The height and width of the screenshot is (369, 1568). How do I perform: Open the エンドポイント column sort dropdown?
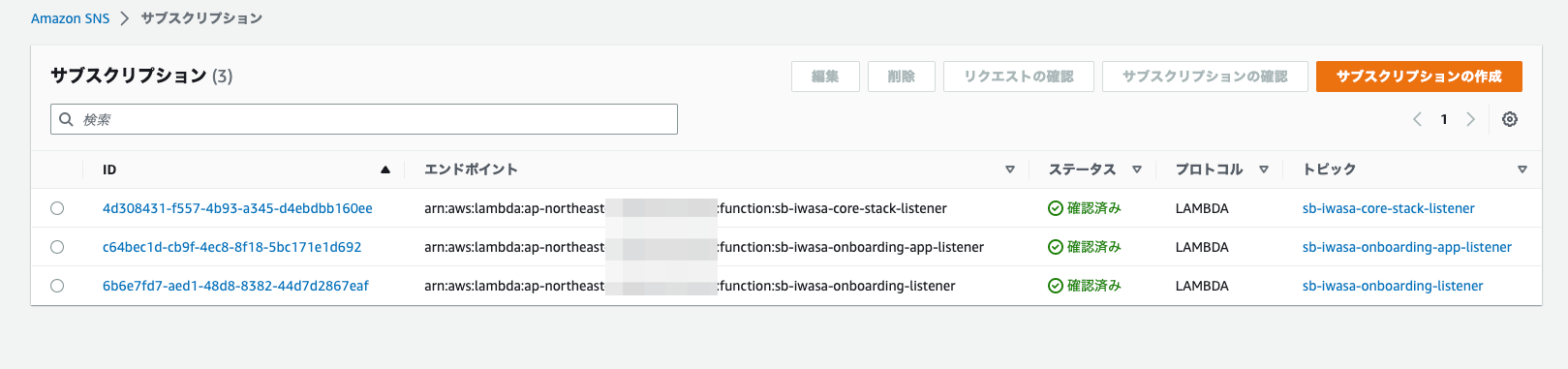[1010, 169]
